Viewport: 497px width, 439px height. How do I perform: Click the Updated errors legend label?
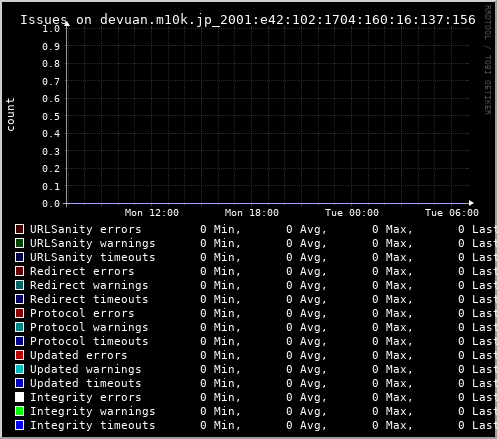pyautogui.click(x=79, y=355)
